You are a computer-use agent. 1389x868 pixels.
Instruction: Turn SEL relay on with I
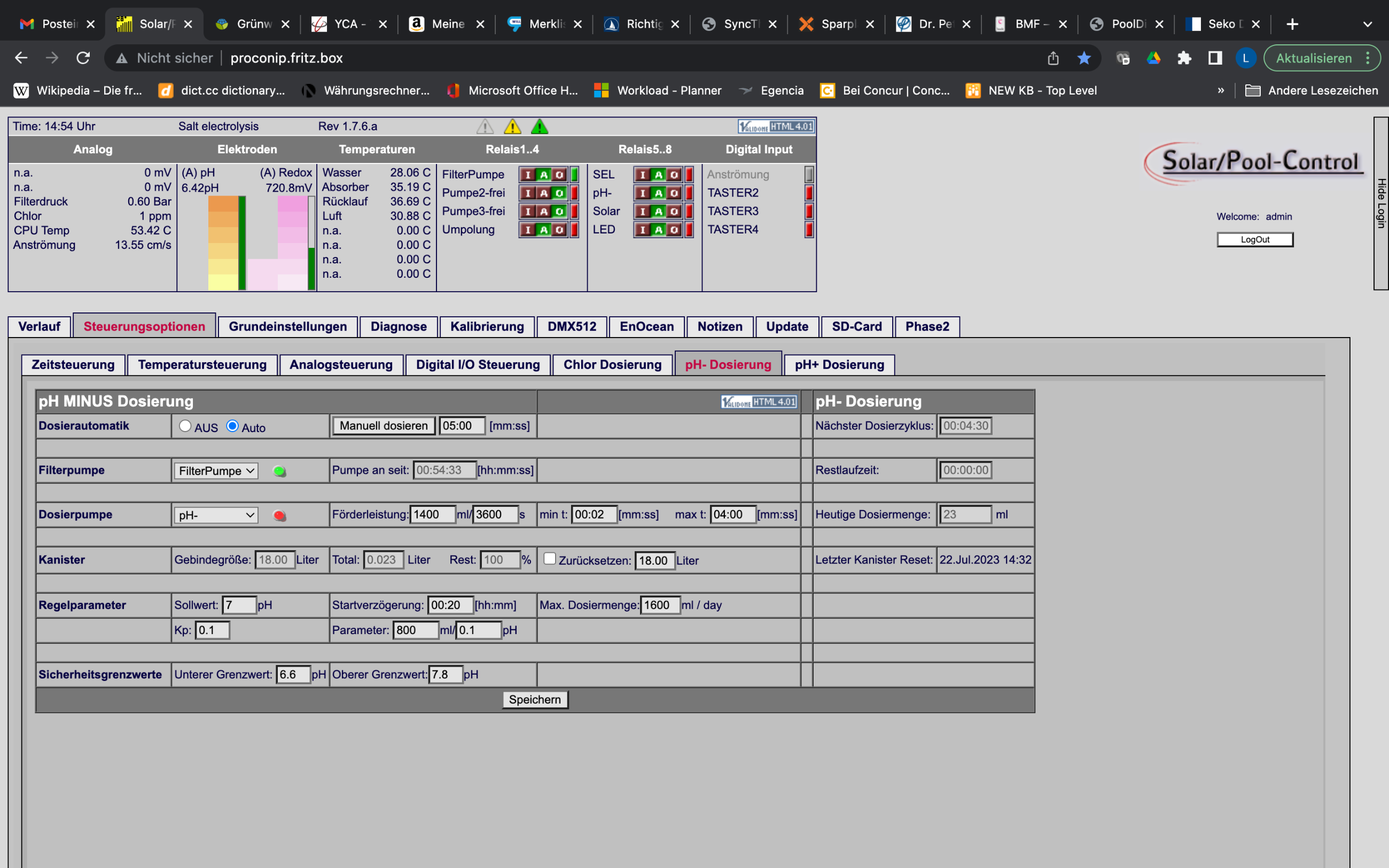click(643, 175)
